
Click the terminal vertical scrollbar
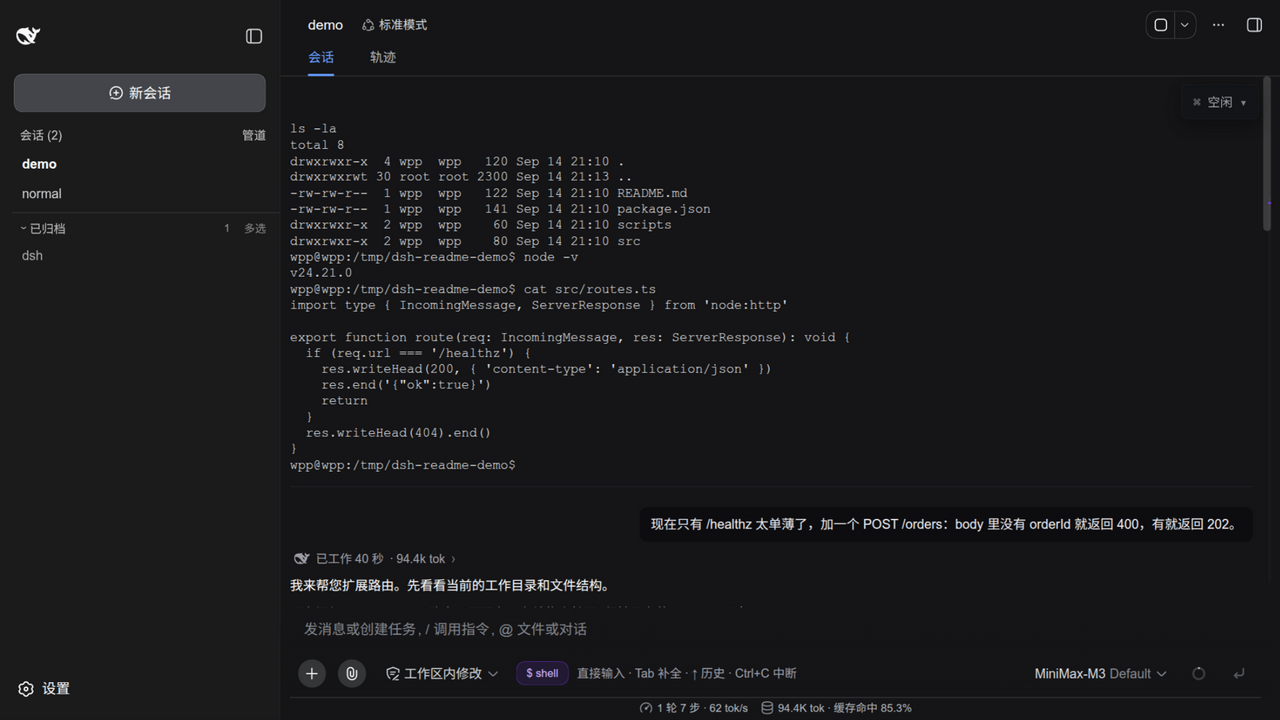point(1267,154)
